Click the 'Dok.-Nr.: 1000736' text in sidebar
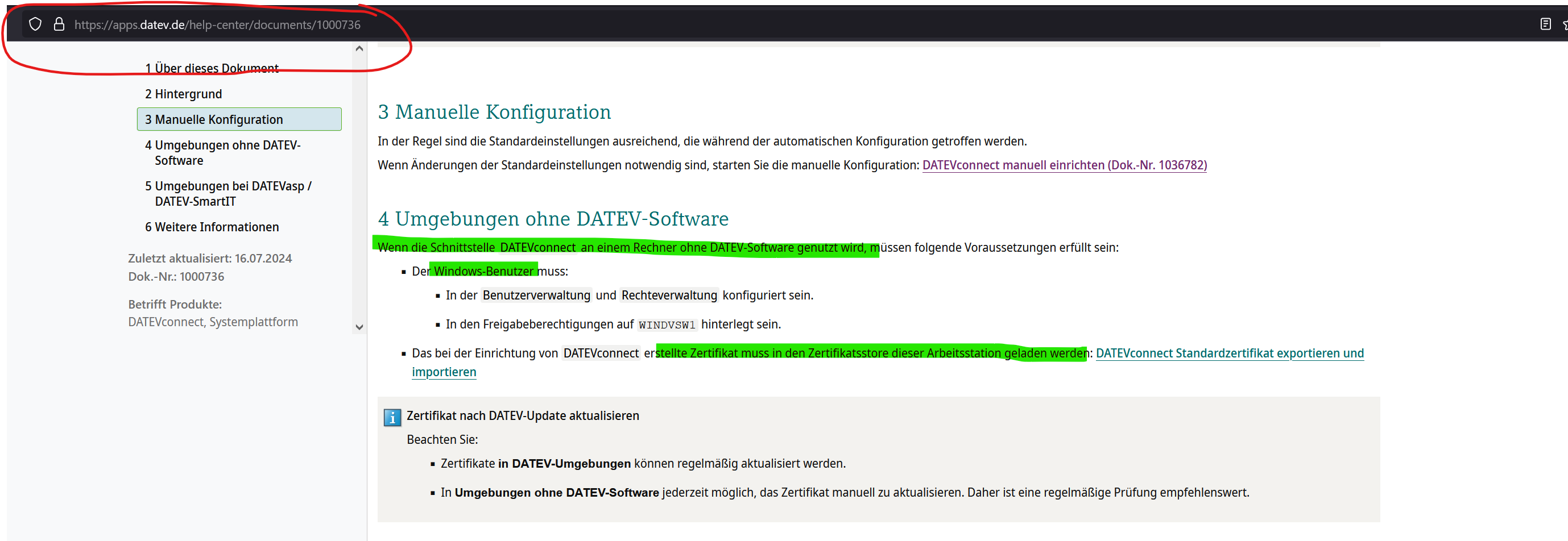Screen dimensions: 1568x541 pos(176,277)
